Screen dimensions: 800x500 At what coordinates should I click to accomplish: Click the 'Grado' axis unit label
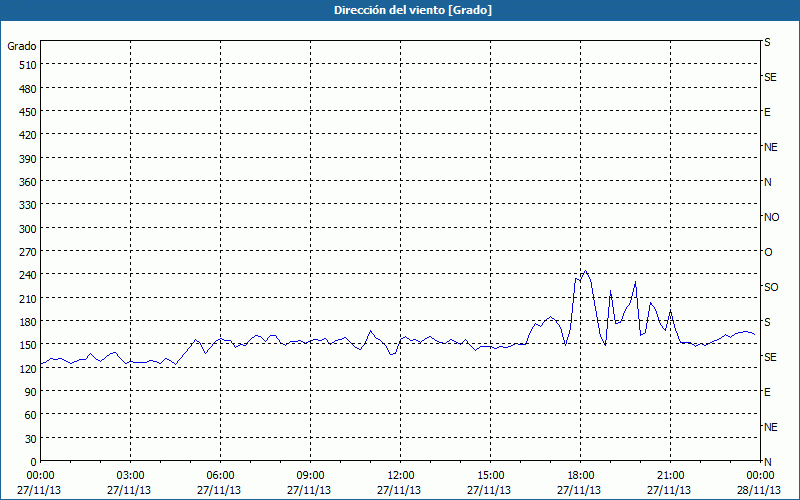22,46
